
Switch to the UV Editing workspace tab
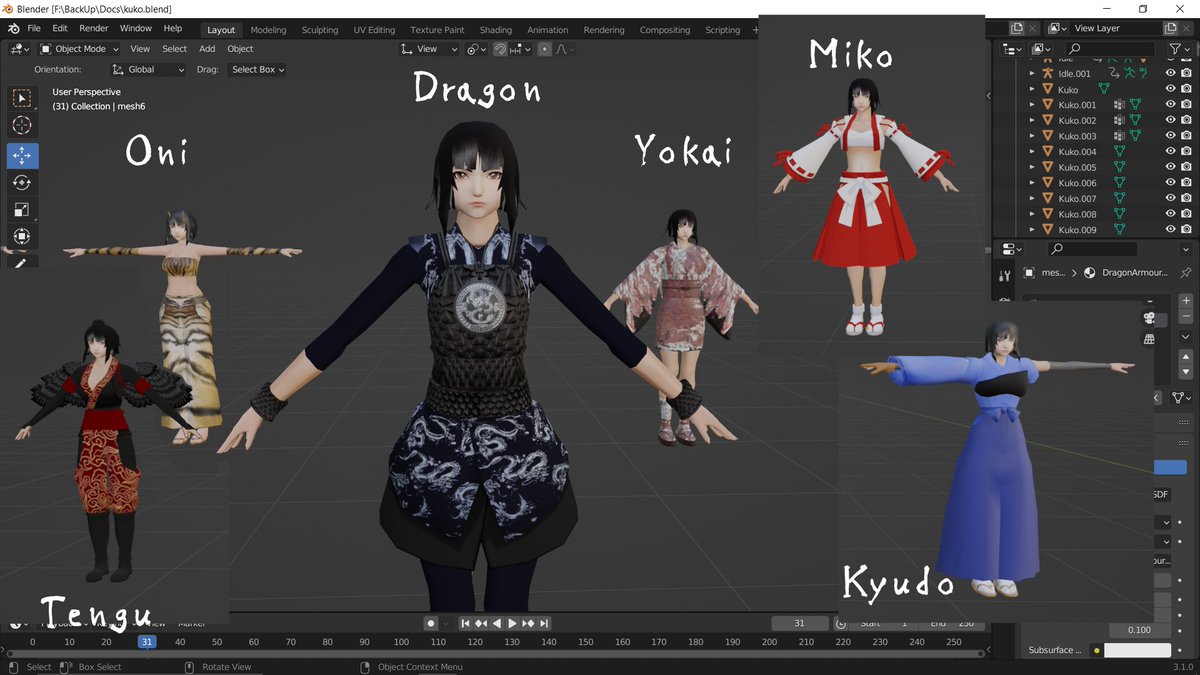[x=374, y=30]
